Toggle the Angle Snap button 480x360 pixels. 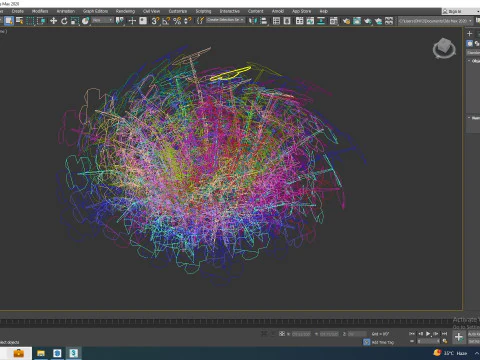pyautogui.click(x=166, y=21)
